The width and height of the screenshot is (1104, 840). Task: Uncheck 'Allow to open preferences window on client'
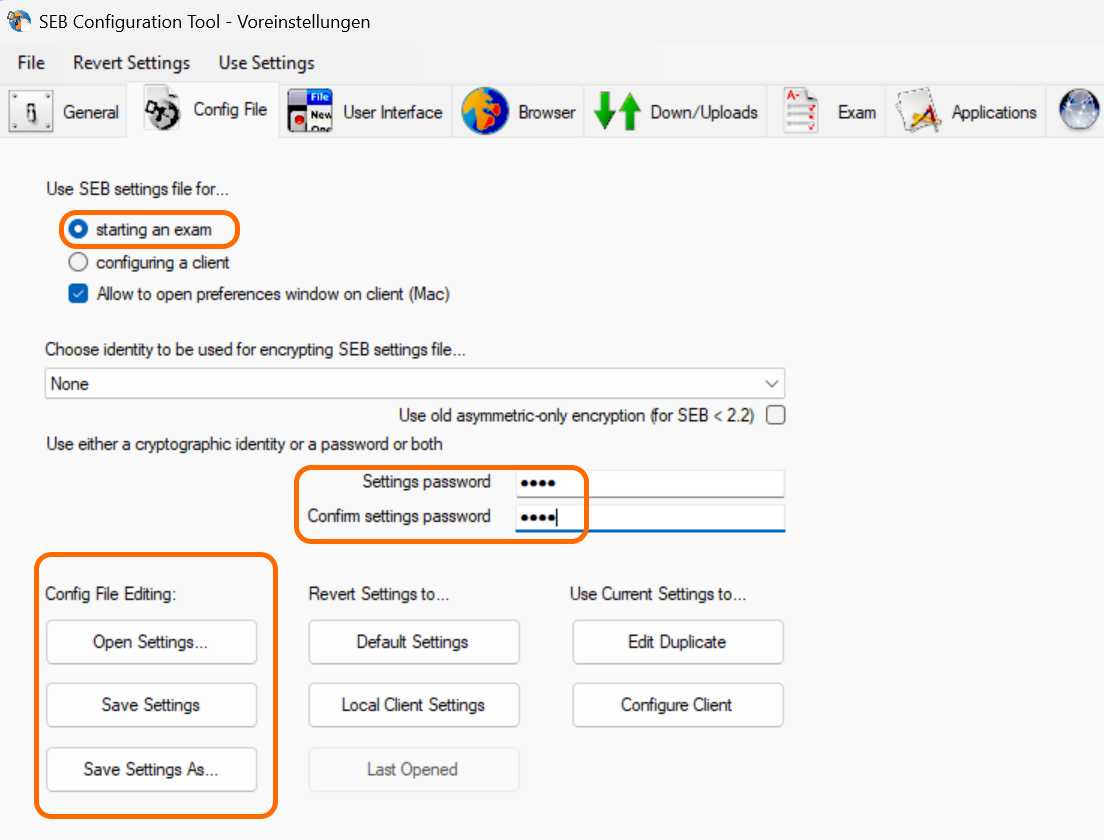(79, 295)
